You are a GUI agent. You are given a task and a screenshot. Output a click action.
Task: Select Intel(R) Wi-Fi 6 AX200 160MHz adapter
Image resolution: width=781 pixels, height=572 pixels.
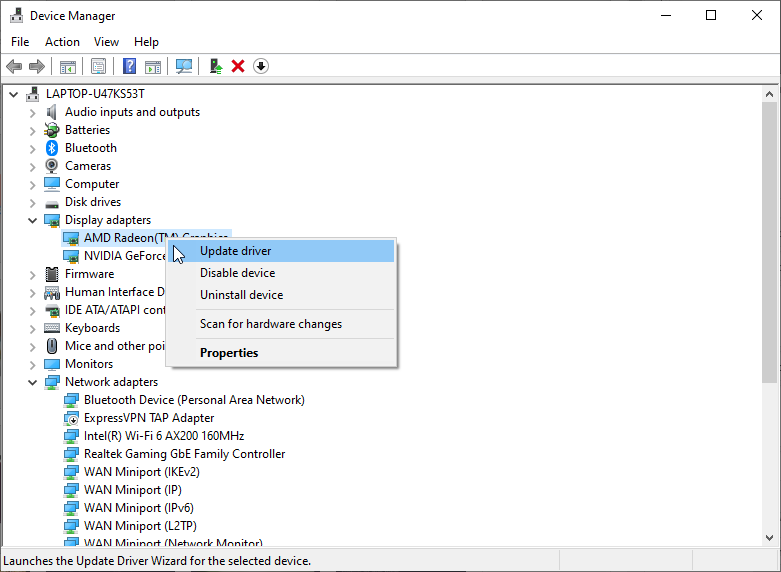click(x=164, y=436)
